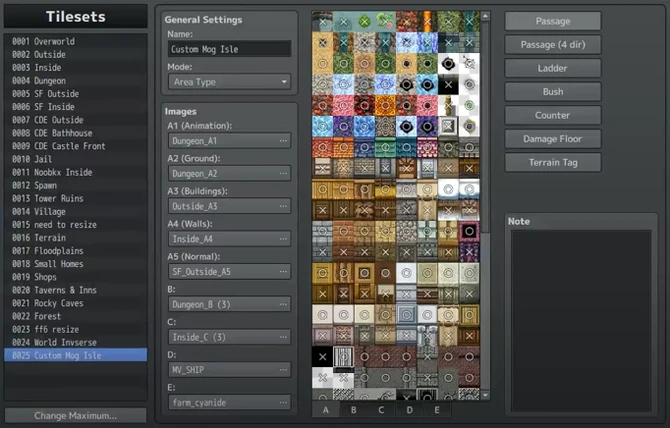Viewport: 670px width, 428px height.
Task: Select tileset 0023 ff6 resize
Action: point(76,330)
